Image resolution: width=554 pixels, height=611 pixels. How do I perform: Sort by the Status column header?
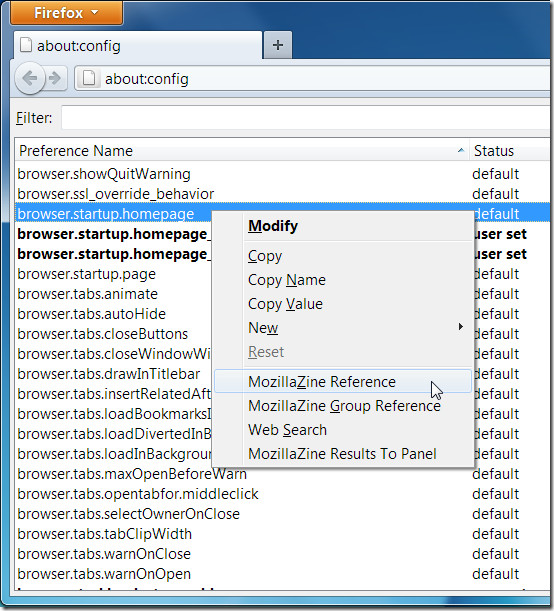(494, 151)
